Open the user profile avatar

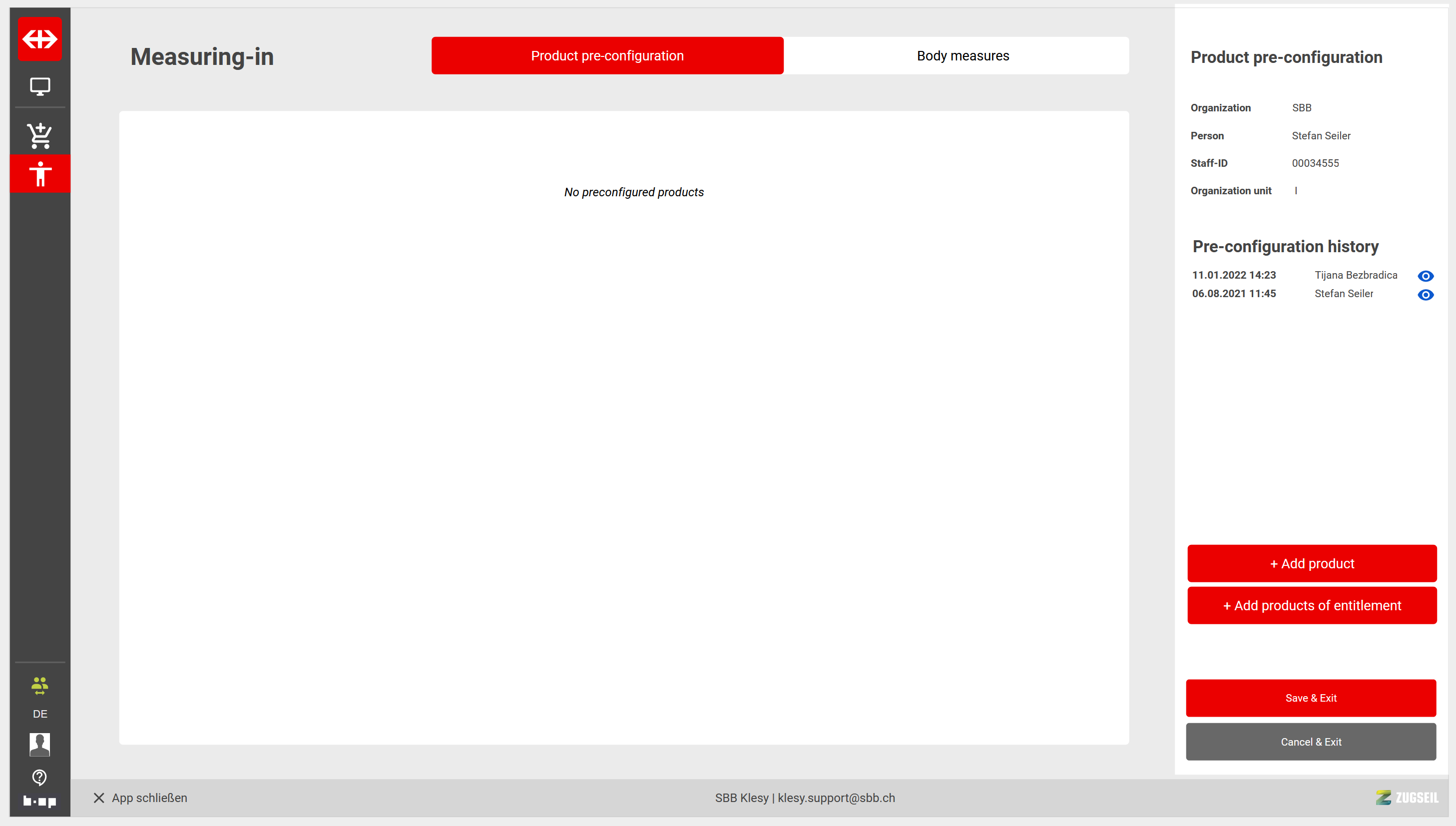40,744
